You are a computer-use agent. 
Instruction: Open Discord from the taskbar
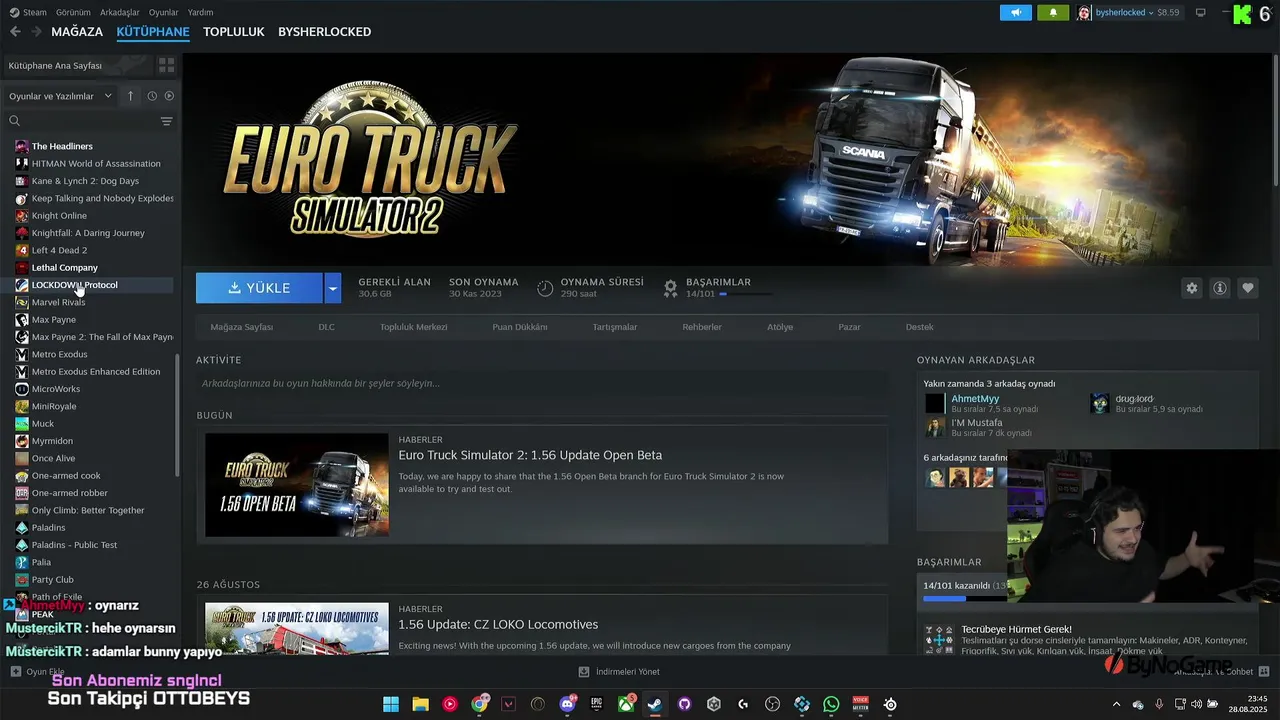568,704
